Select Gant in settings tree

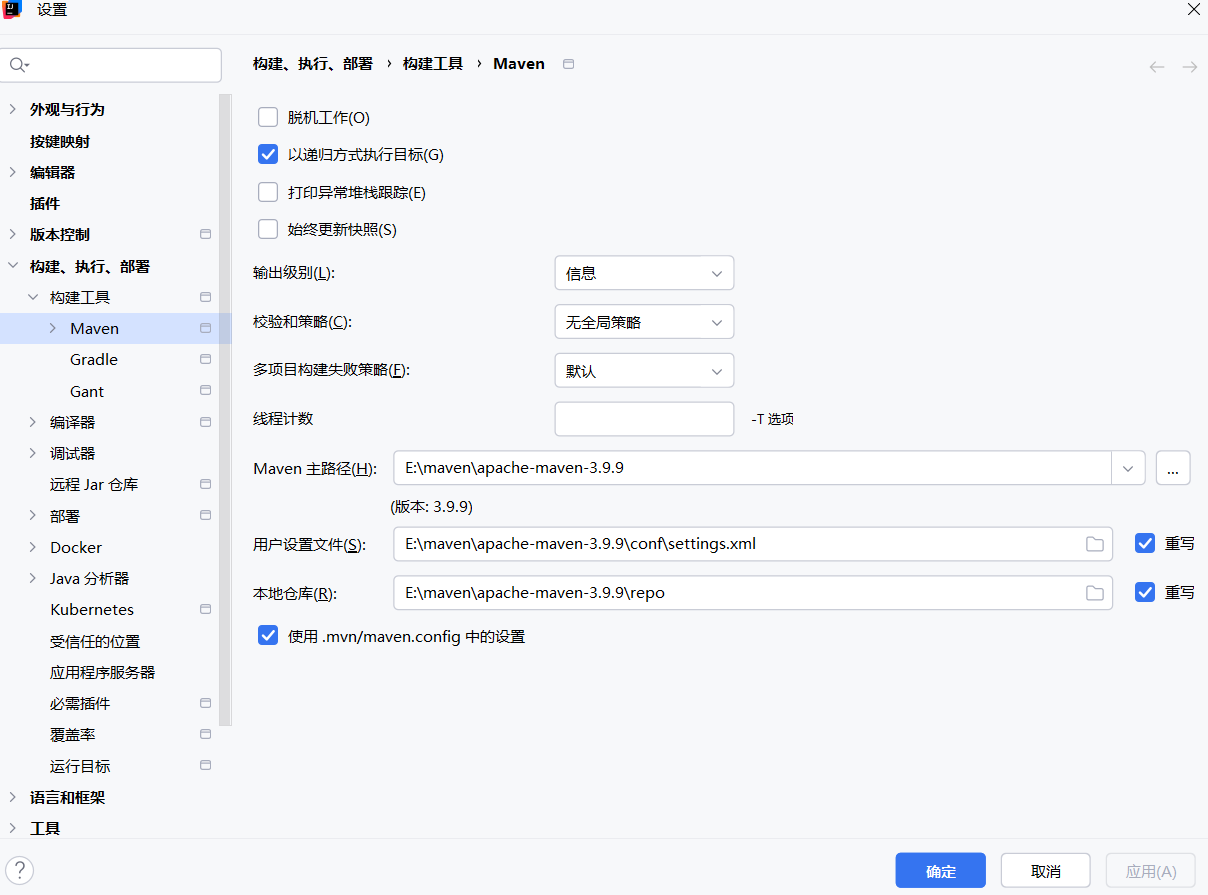coord(87,391)
